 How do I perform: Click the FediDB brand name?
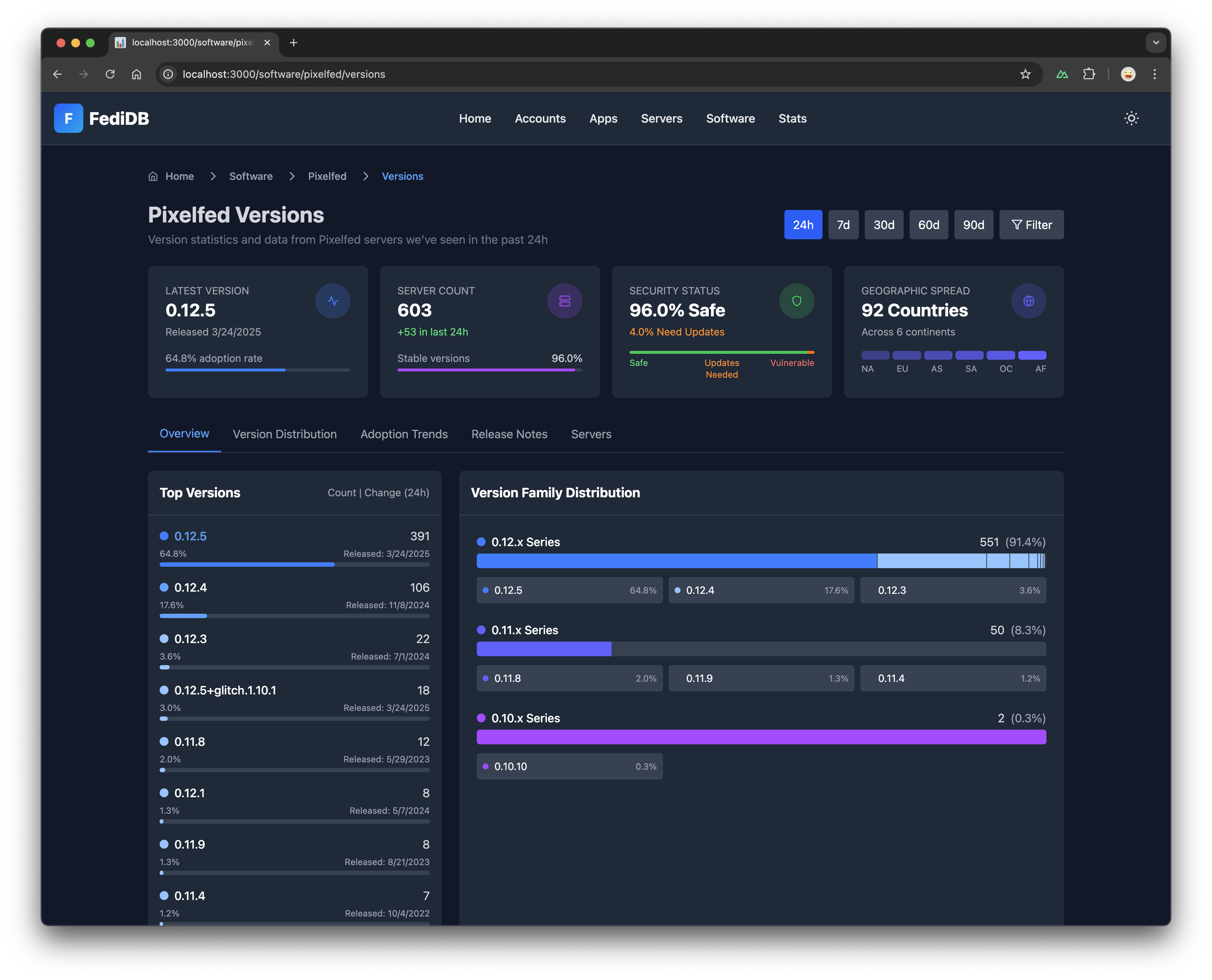(119, 118)
